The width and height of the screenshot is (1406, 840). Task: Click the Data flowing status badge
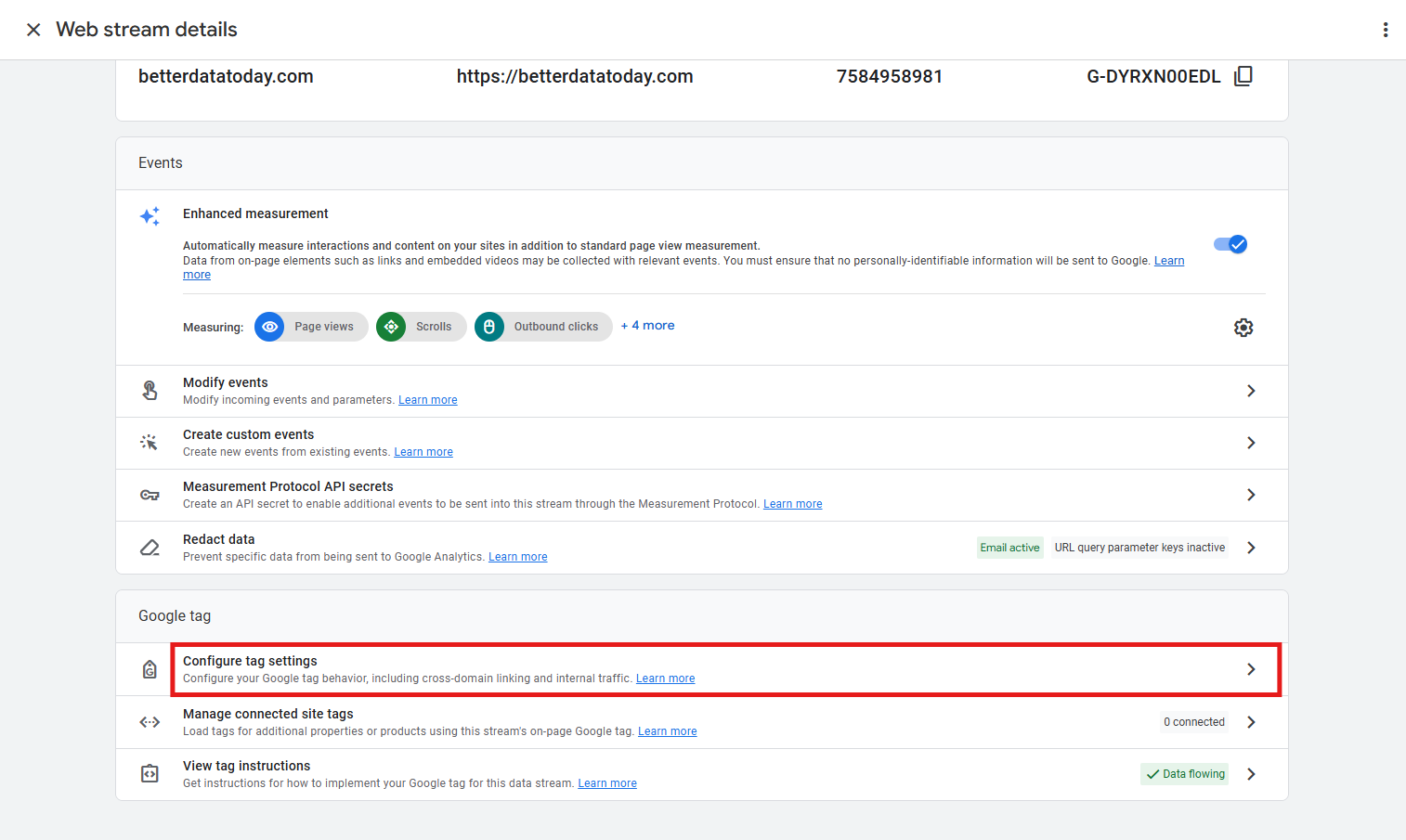[x=1184, y=774]
